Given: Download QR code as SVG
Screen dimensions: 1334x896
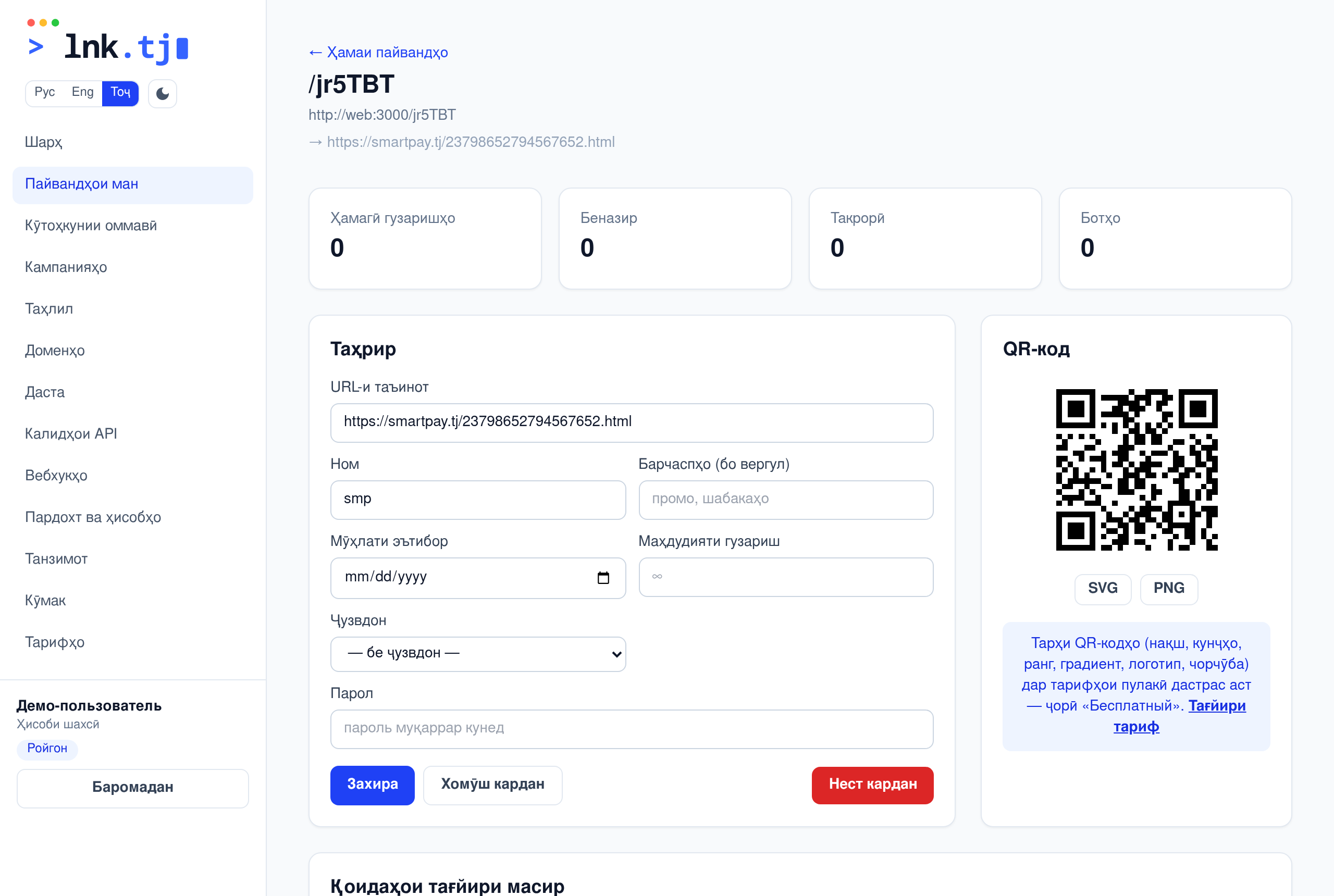Looking at the screenshot, I should click(1103, 589).
